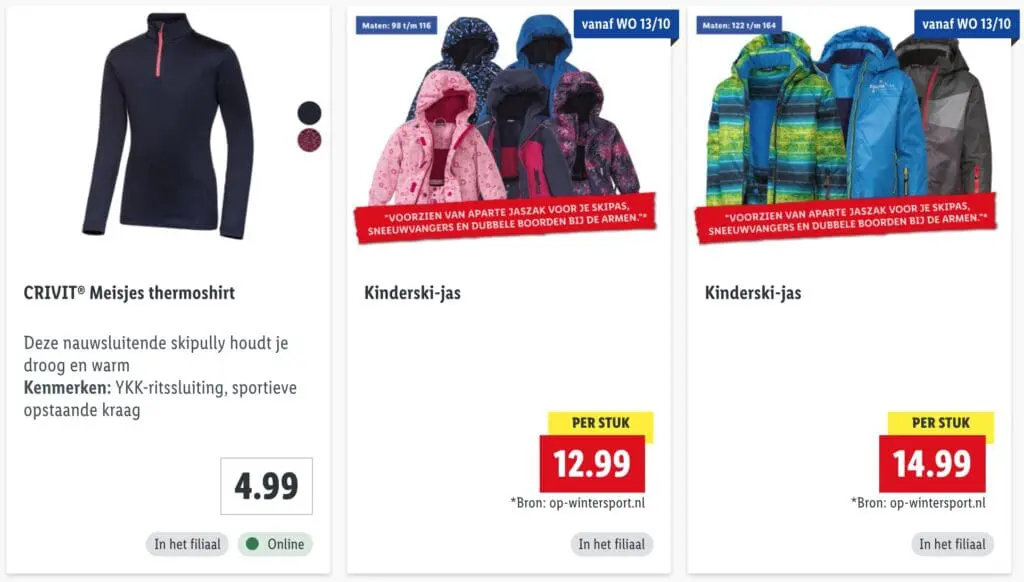1024x582 pixels.
Task: Click vanaf WO 13/10 banner on middle card
Action: pos(626,24)
